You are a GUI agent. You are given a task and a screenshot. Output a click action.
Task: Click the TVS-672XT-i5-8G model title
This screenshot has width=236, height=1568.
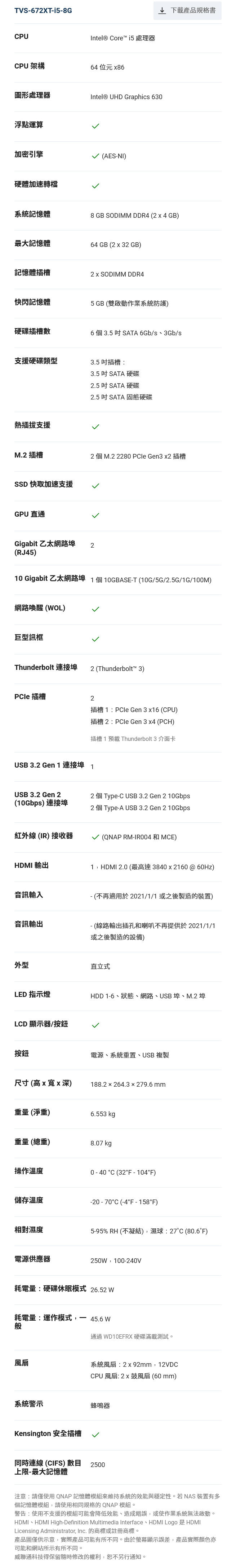tap(43, 10)
